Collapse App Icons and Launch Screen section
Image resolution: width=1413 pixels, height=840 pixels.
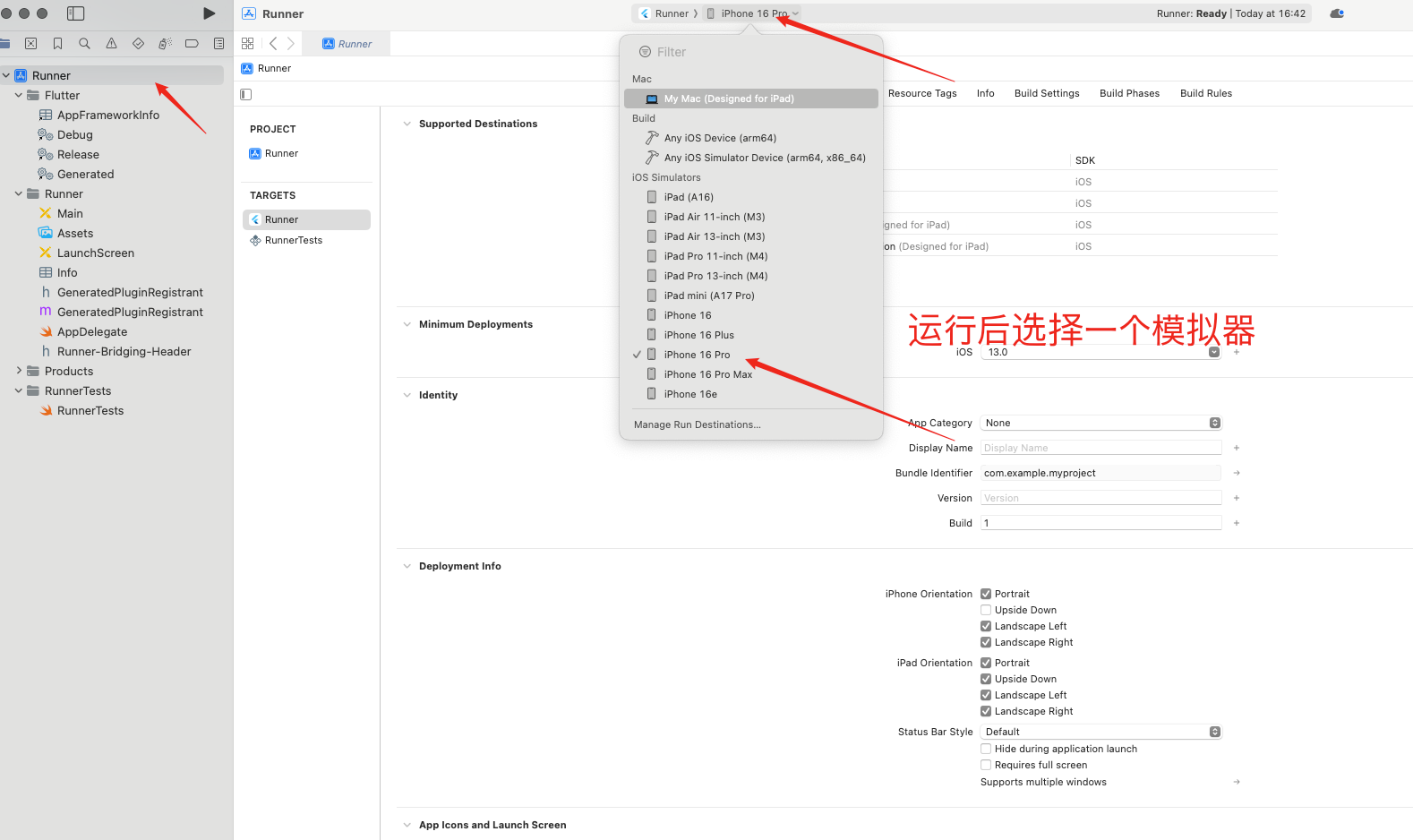point(407,825)
